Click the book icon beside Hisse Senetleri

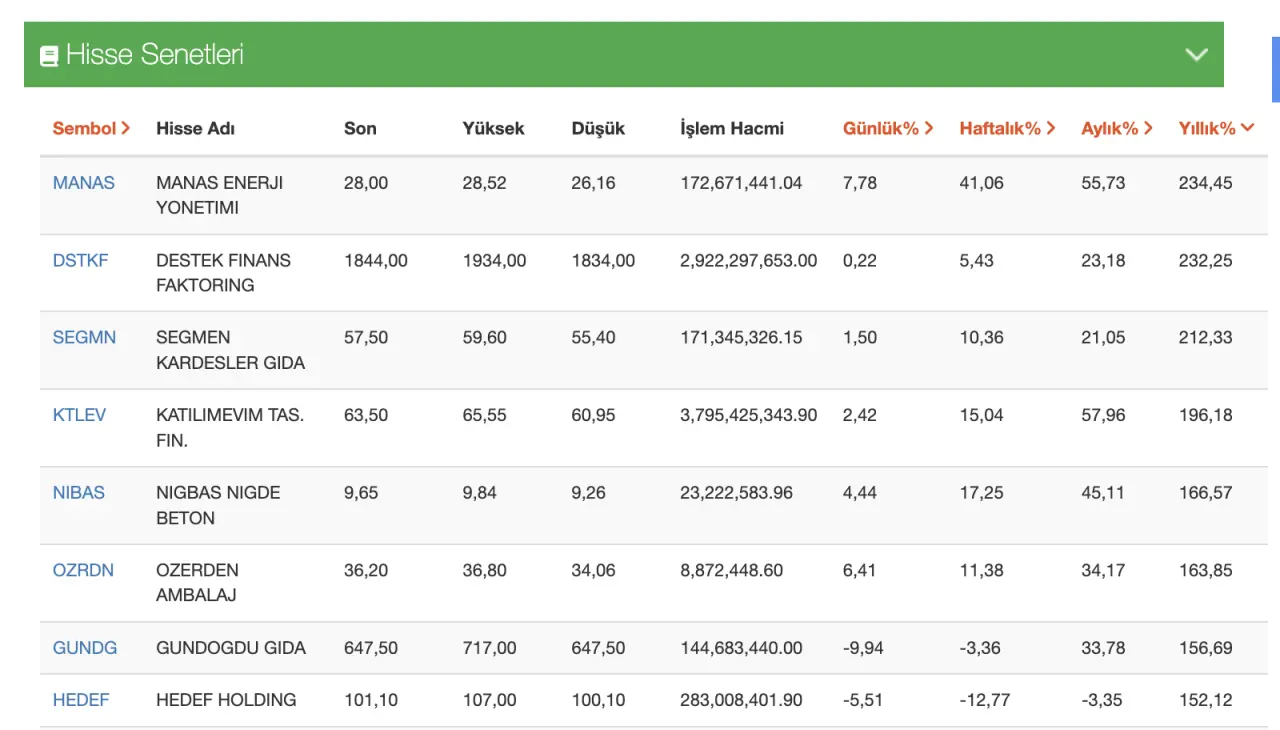[x=49, y=56]
